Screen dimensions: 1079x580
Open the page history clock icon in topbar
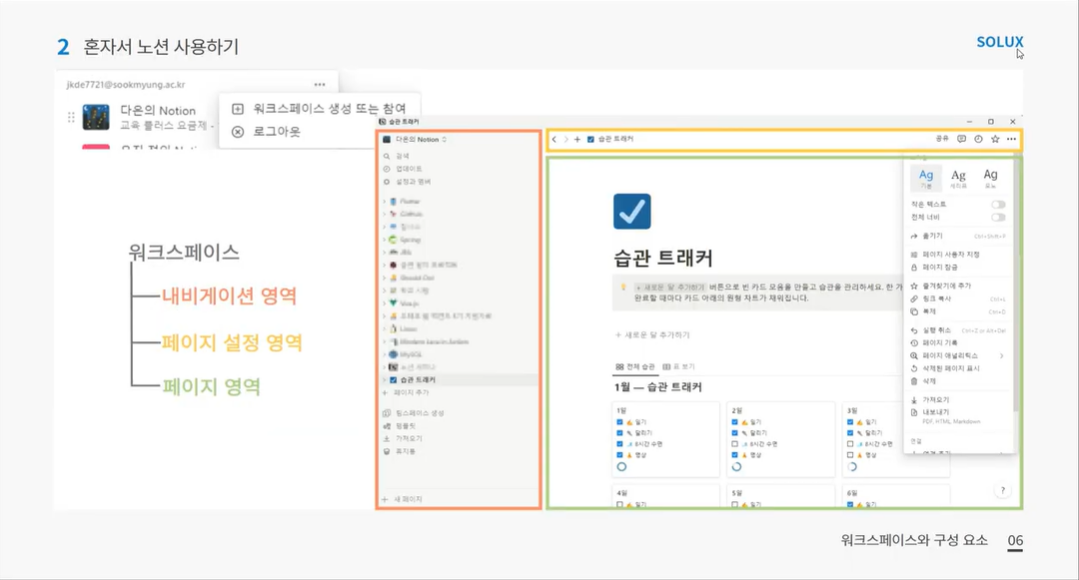978,139
